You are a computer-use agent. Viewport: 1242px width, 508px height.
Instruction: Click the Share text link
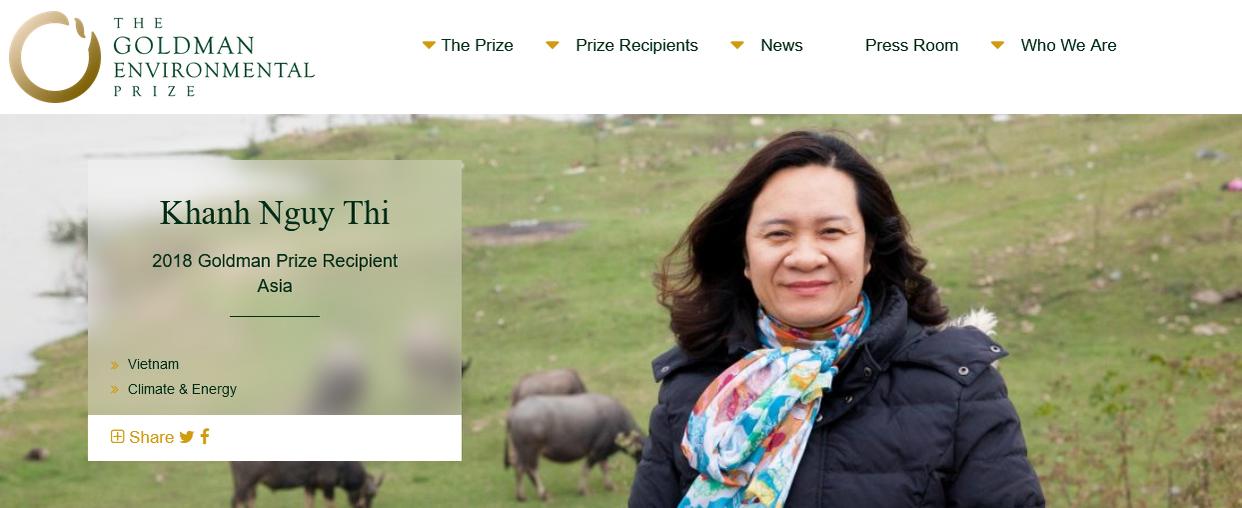click(151, 437)
